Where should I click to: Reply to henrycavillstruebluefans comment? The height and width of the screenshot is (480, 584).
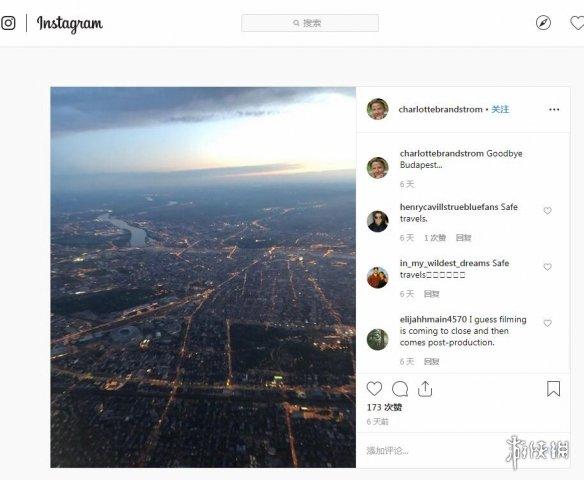tap(464, 238)
